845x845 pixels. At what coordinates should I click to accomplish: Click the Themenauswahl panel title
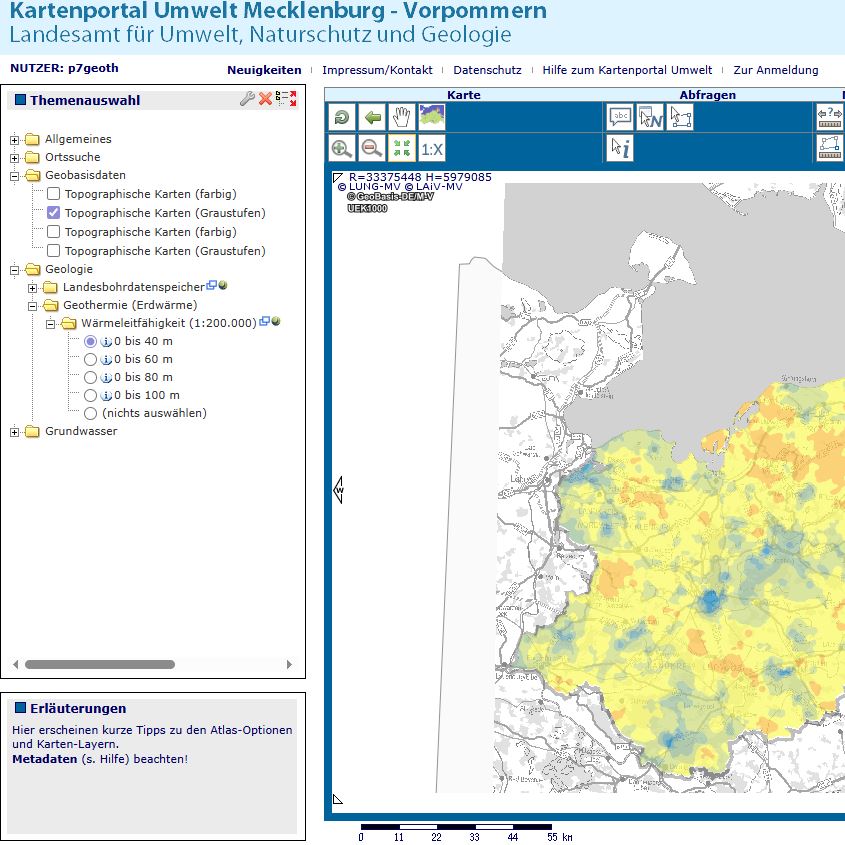(85, 100)
